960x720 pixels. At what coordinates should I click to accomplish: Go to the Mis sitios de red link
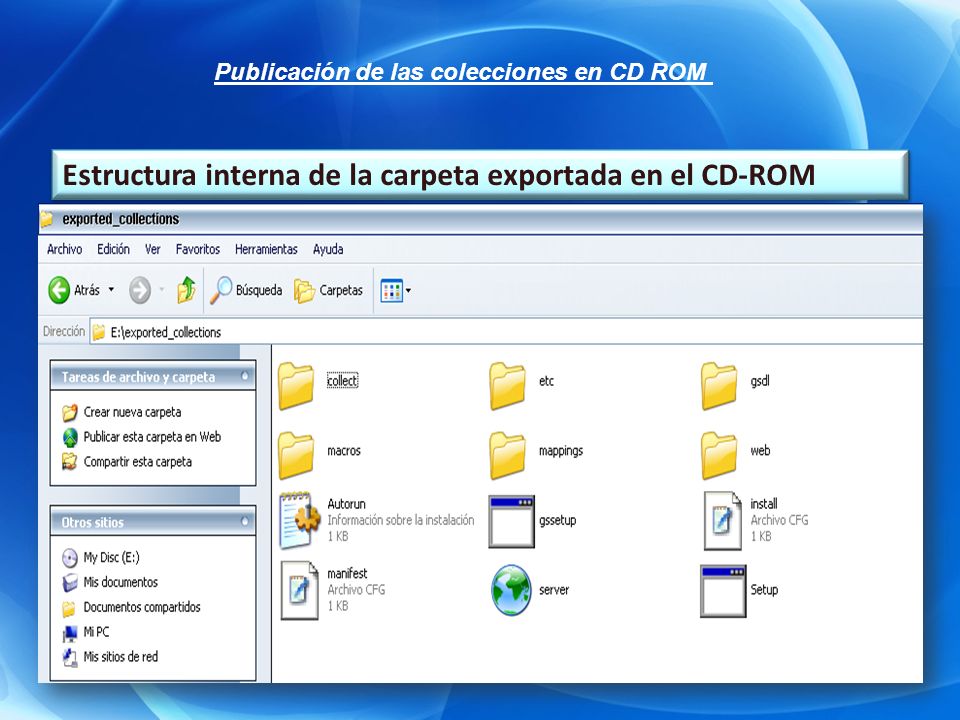[121, 657]
